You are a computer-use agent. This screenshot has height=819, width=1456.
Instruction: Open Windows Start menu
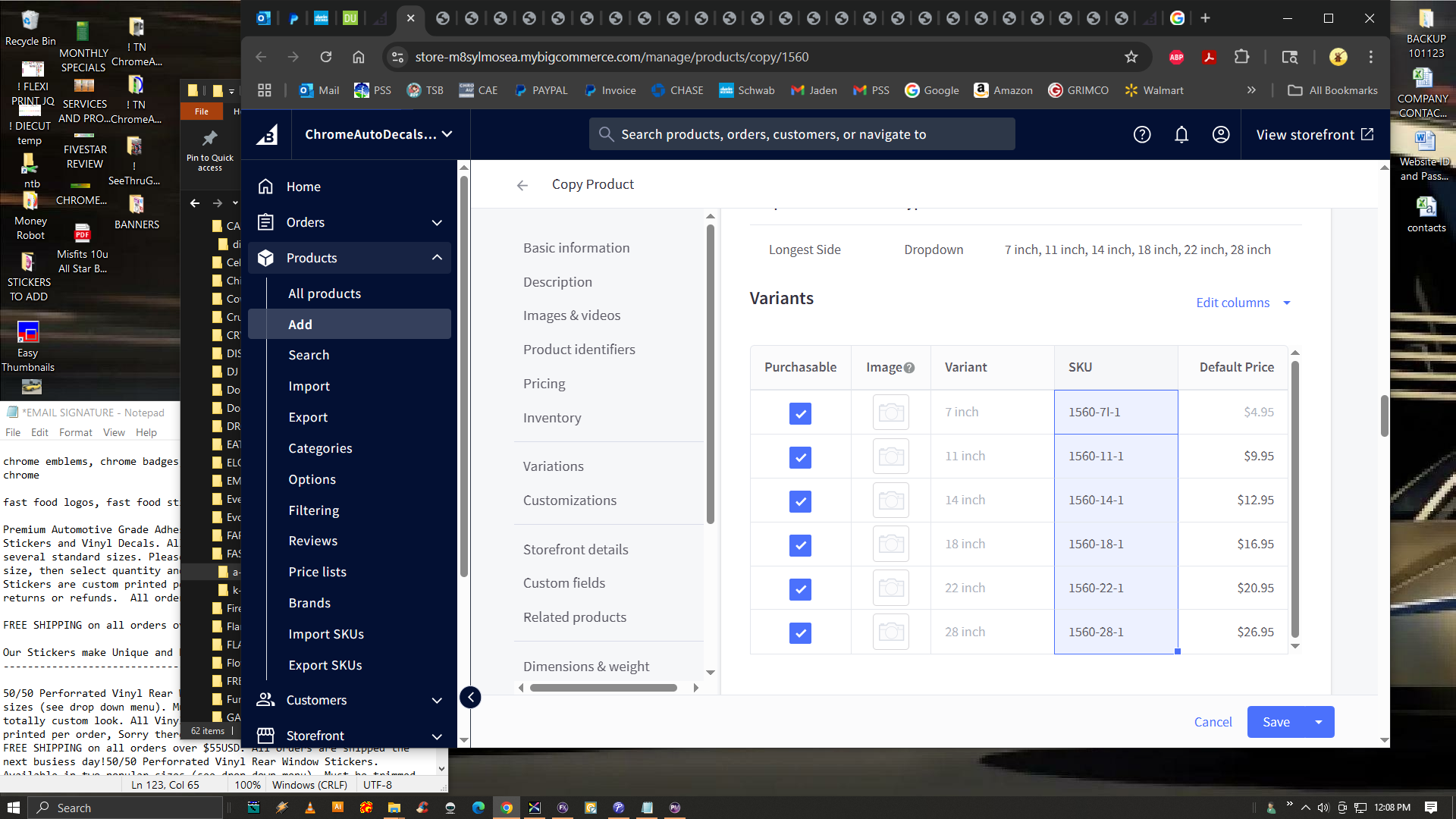[x=13, y=808]
